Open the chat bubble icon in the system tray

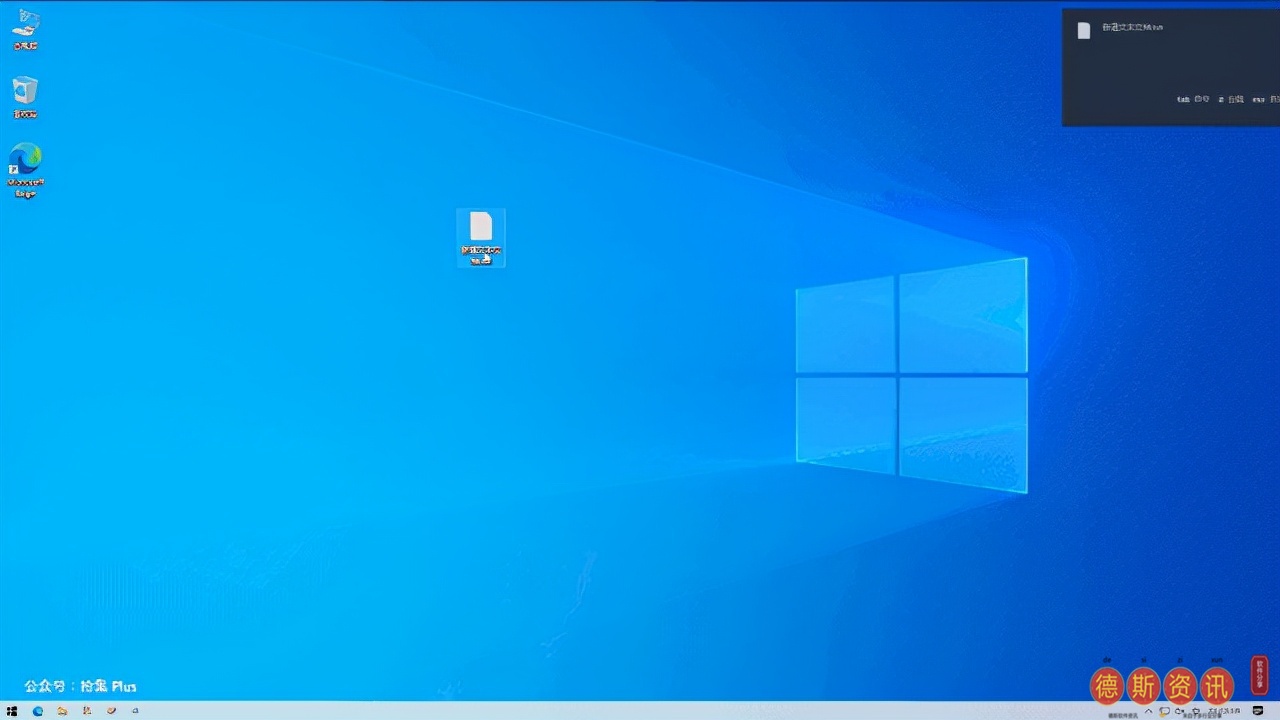point(1164,711)
